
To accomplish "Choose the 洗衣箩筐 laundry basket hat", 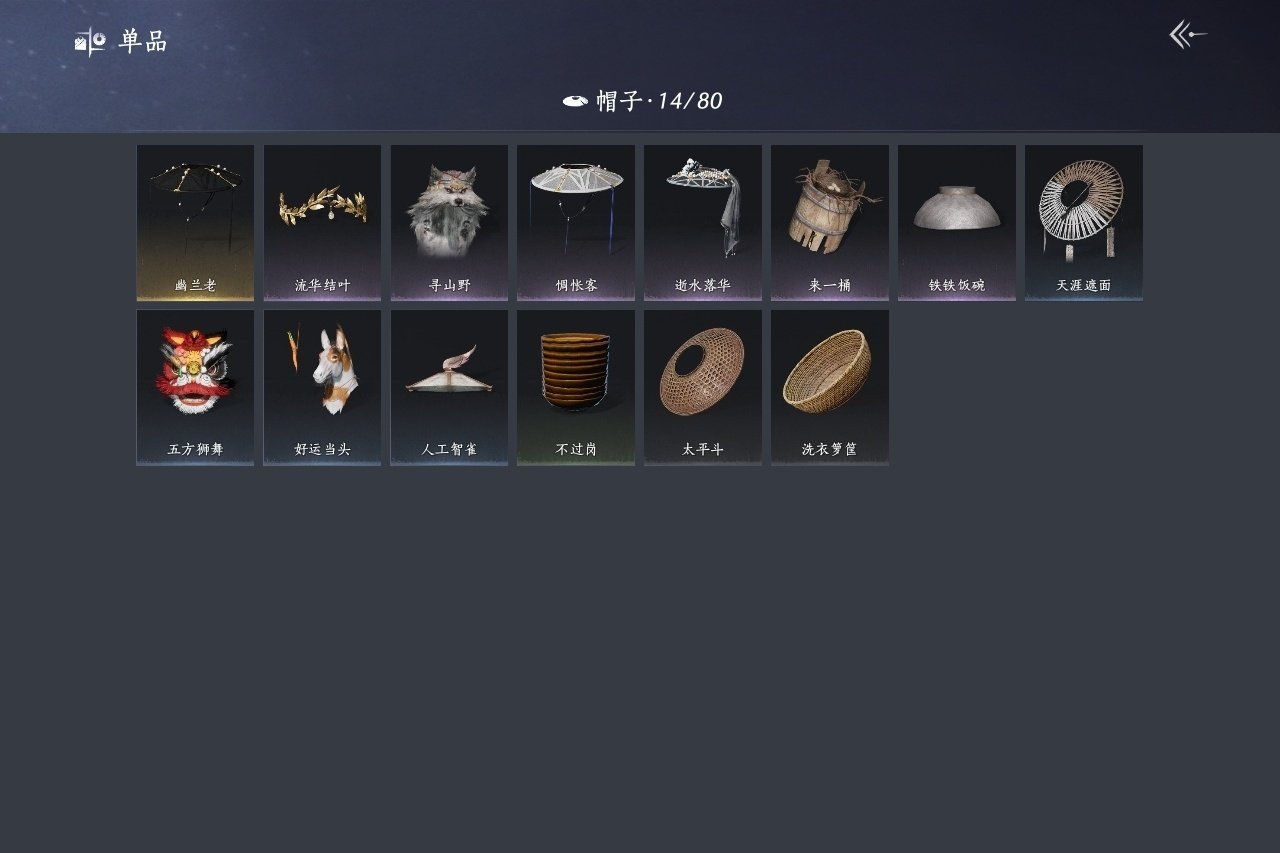I will (x=830, y=387).
